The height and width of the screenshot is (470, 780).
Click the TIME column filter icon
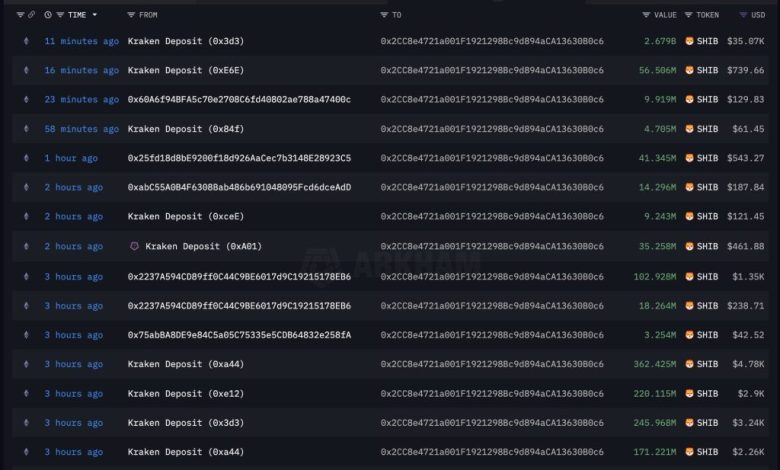(x=59, y=15)
